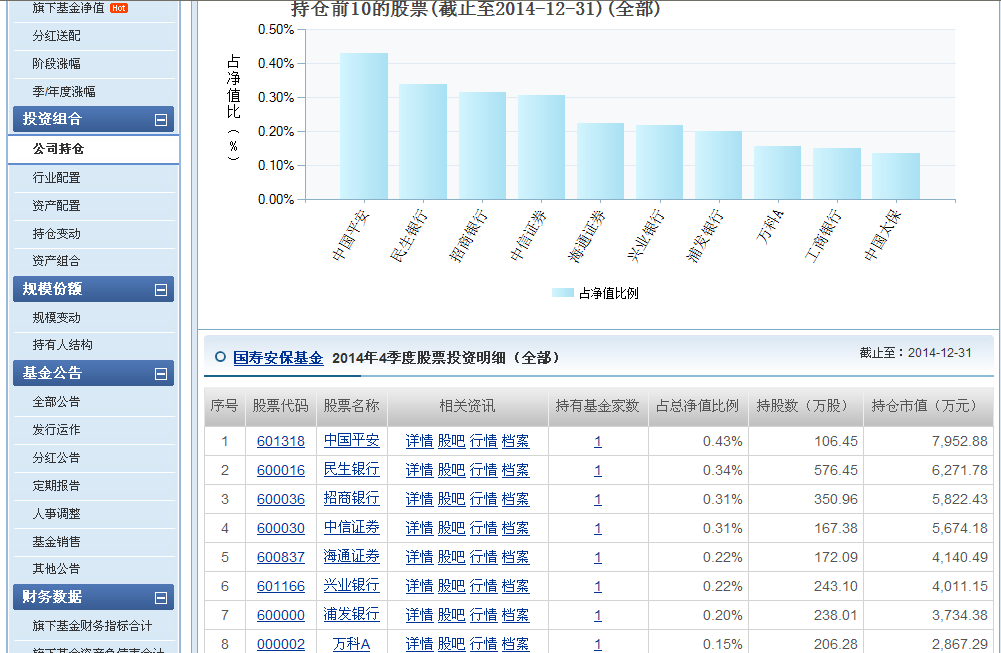Collapse the 财务数据 section toggle
1001x653 pixels.
161,598
